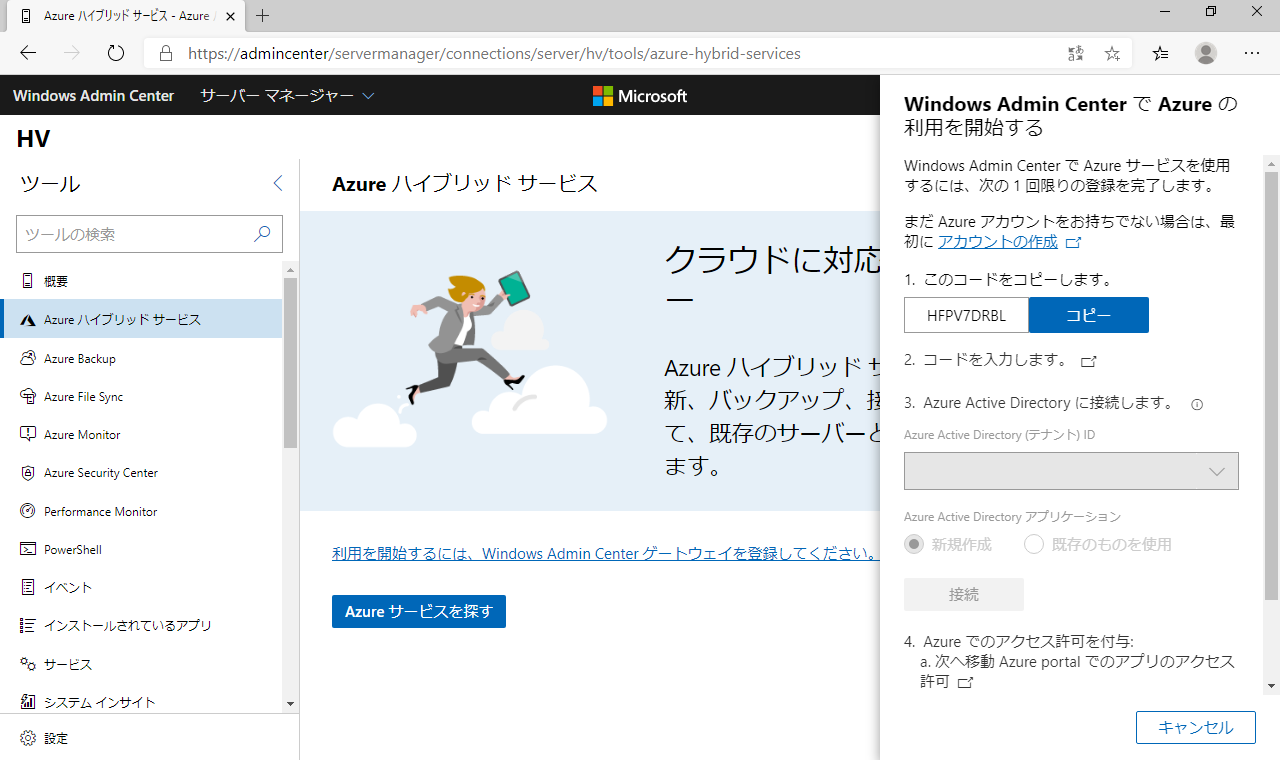Open the favorites list icon
This screenshot has height=760, width=1280.
1160,53
